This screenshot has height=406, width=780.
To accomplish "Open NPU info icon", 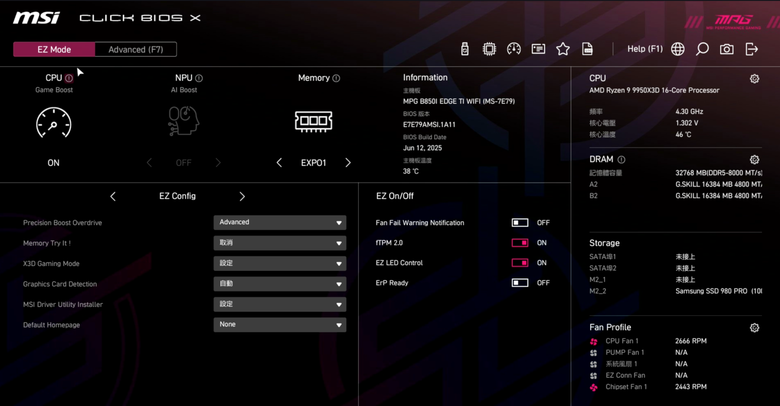I will tap(199, 78).
